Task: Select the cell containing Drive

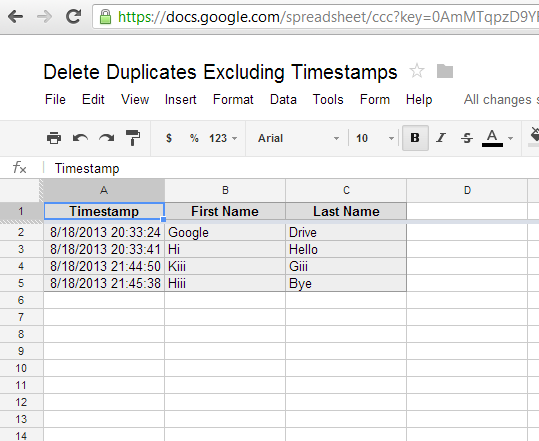Action: pyautogui.click(x=346, y=232)
